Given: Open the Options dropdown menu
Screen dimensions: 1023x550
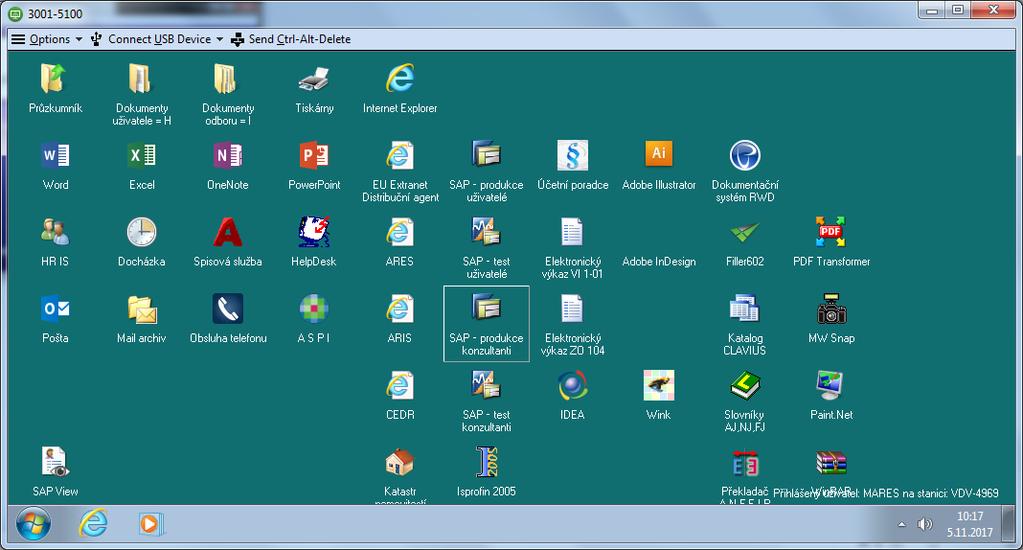Looking at the screenshot, I should [x=47, y=39].
